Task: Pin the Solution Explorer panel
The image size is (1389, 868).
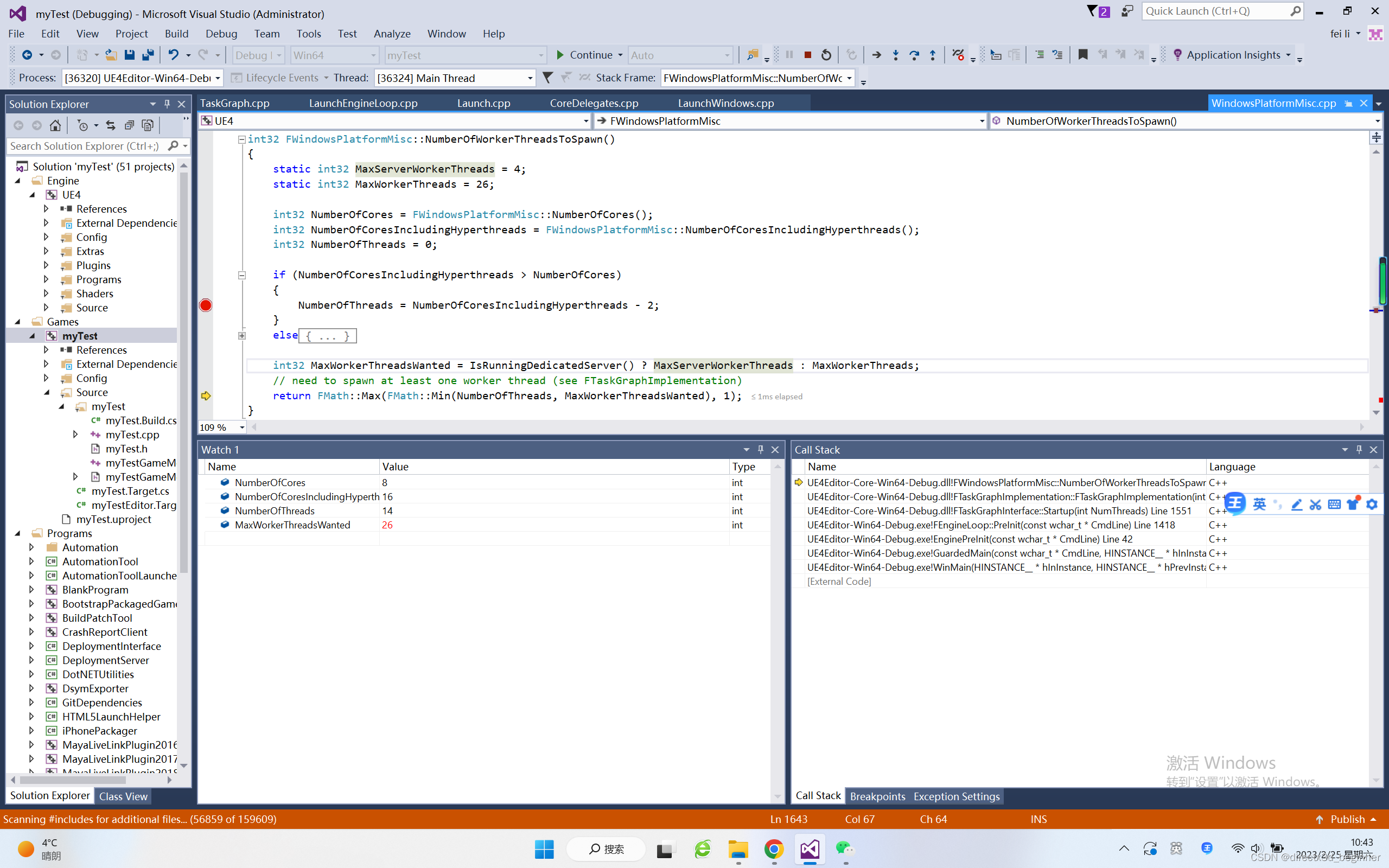Action: (167, 104)
